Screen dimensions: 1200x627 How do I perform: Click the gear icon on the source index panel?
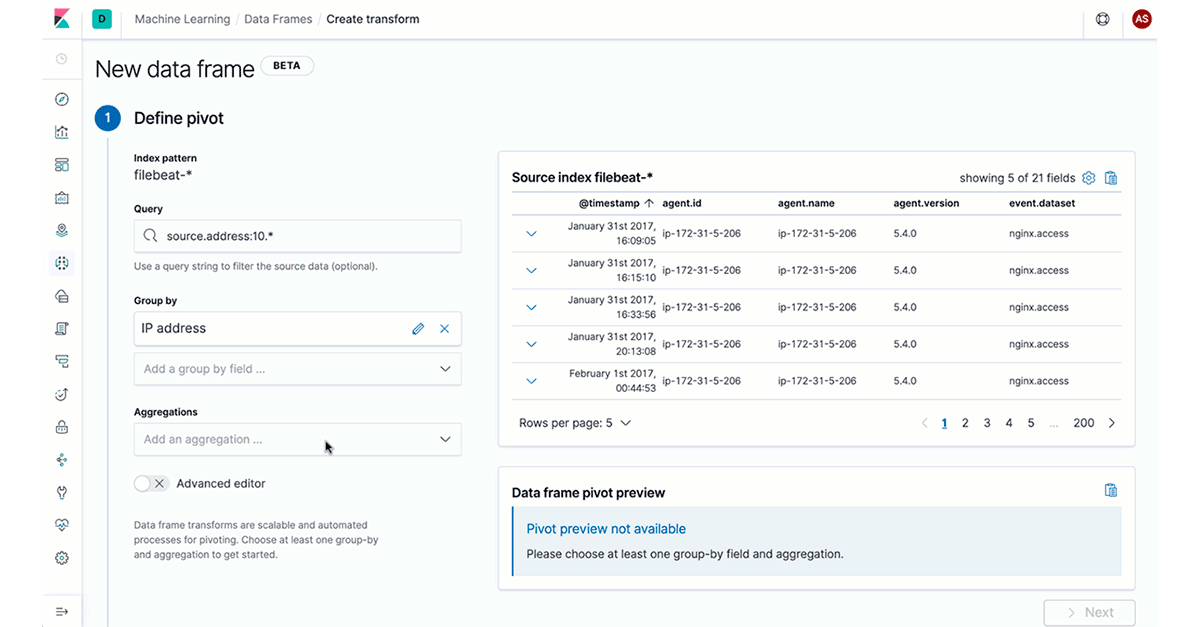point(1089,177)
